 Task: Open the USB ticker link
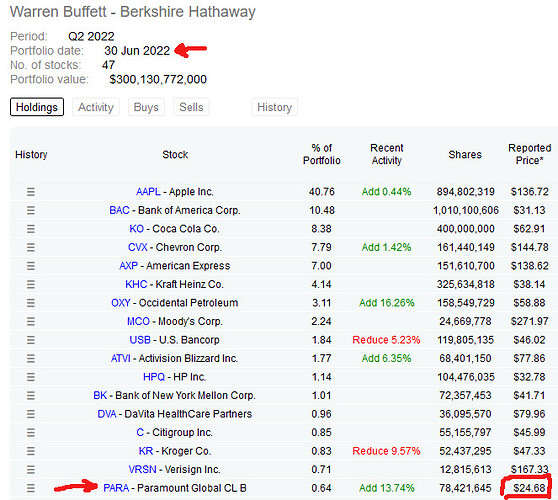[x=140, y=340]
